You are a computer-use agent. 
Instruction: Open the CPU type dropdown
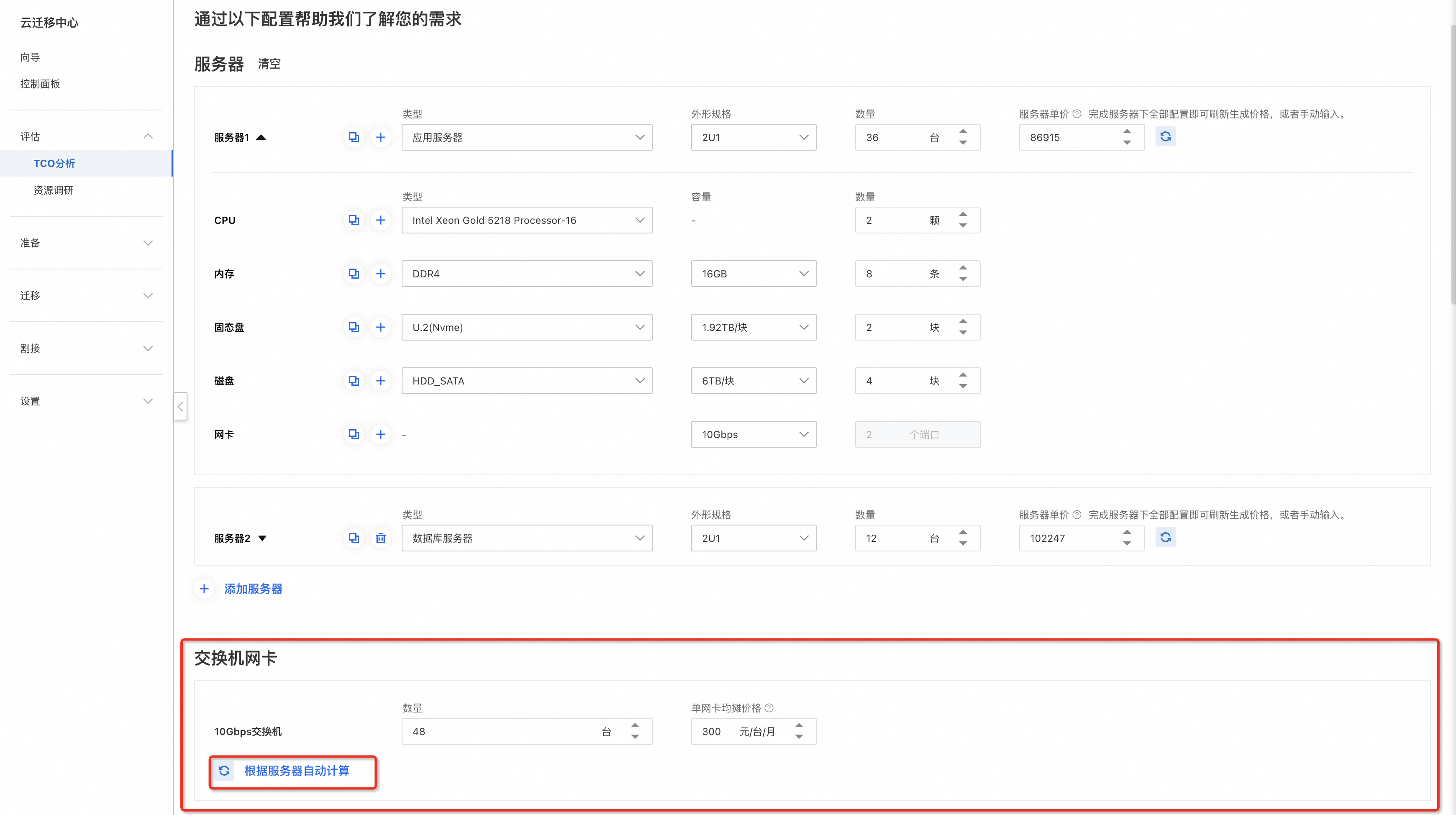coord(526,220)
